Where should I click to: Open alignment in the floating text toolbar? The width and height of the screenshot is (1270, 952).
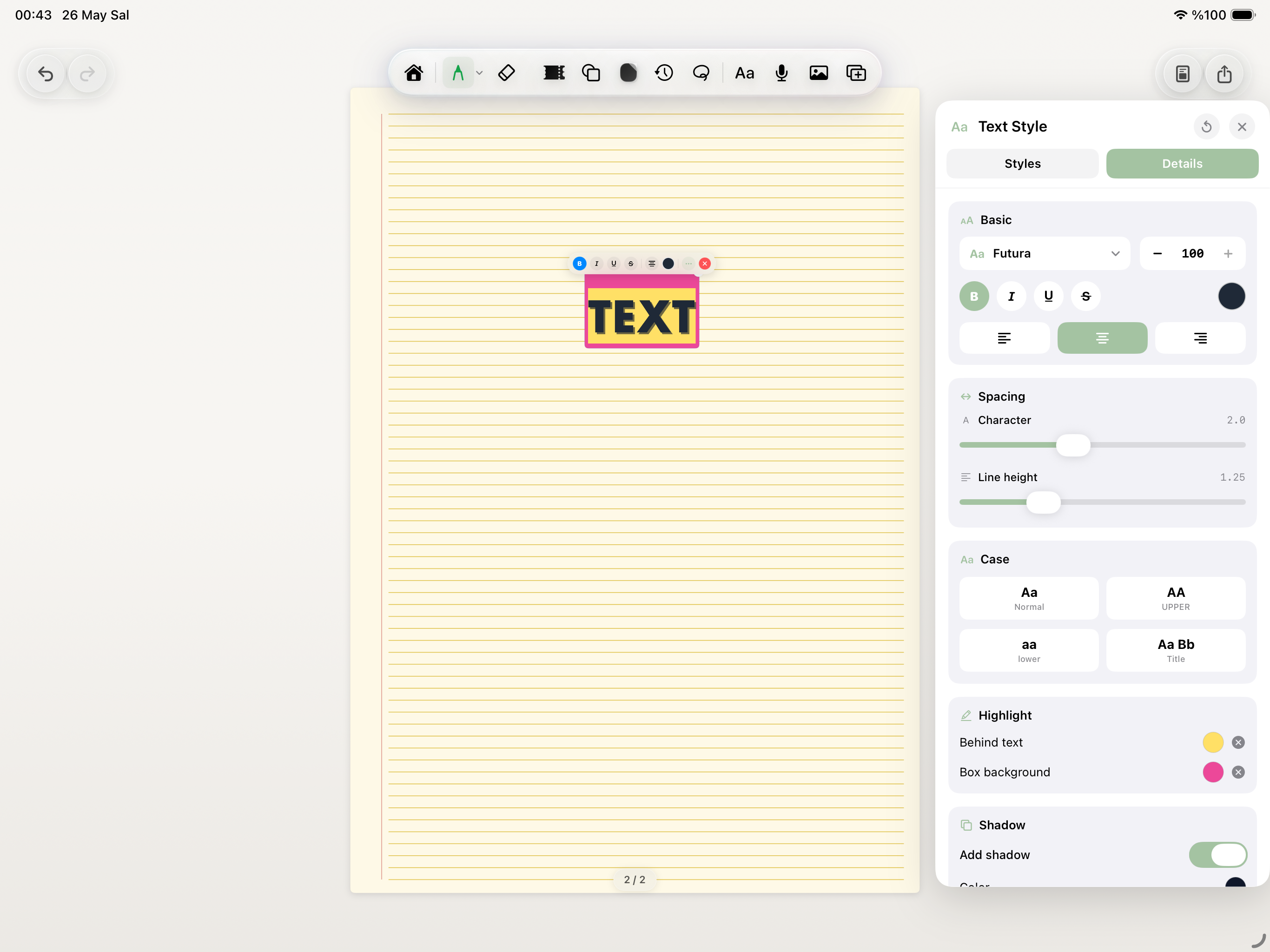point(652,264)
